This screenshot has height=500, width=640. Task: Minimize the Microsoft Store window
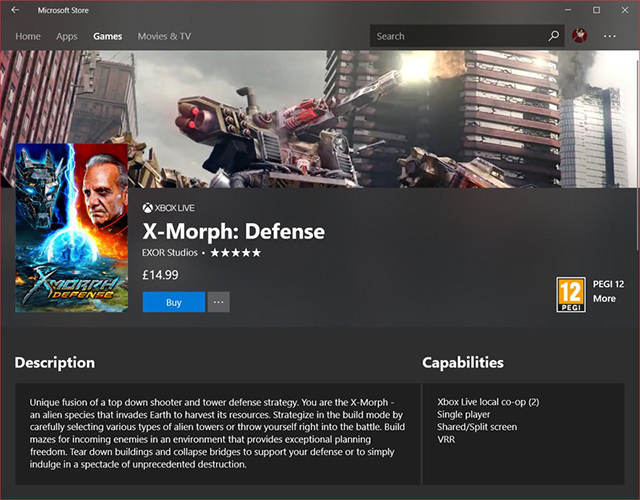pyautogui.click(x=568, y=10)
